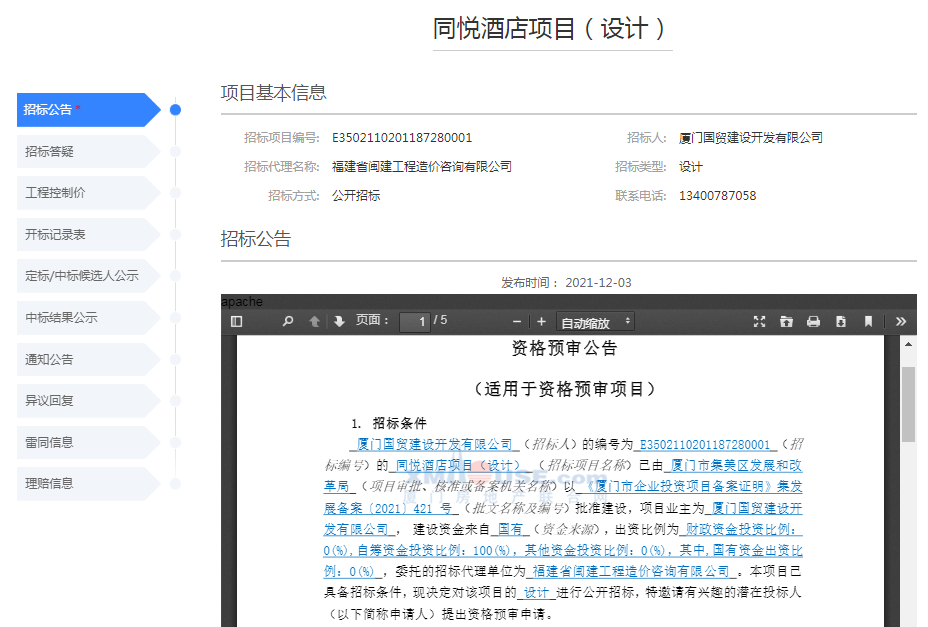Viewport: 928px width, 627px height.
Task: Click the 项目基本信息 section heading
Action: pyautogui.click(x=273, y=93)
